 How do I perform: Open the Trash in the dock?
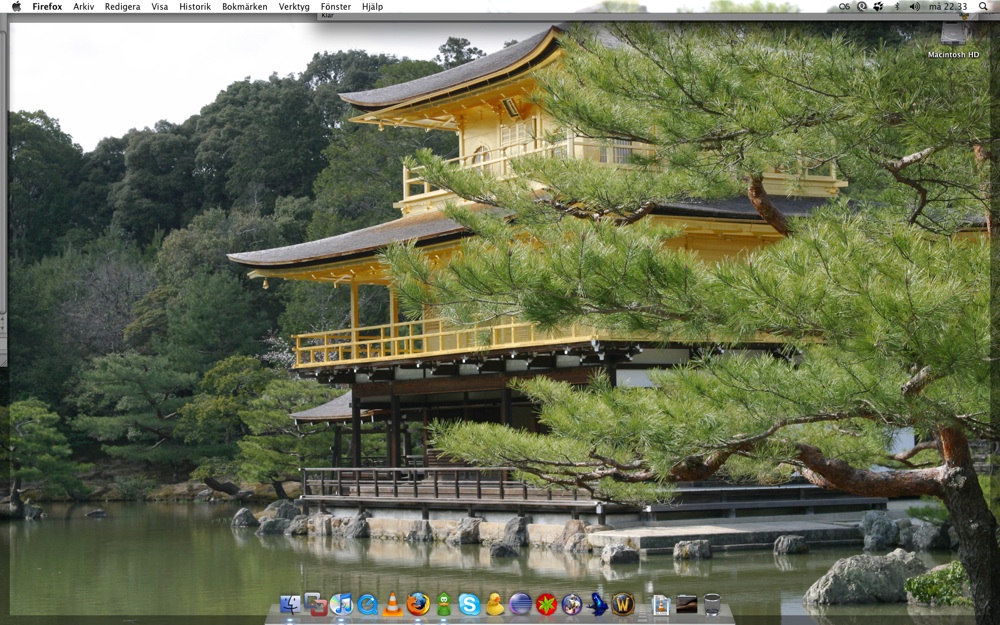pyautogui.click(x=712, y=603)
